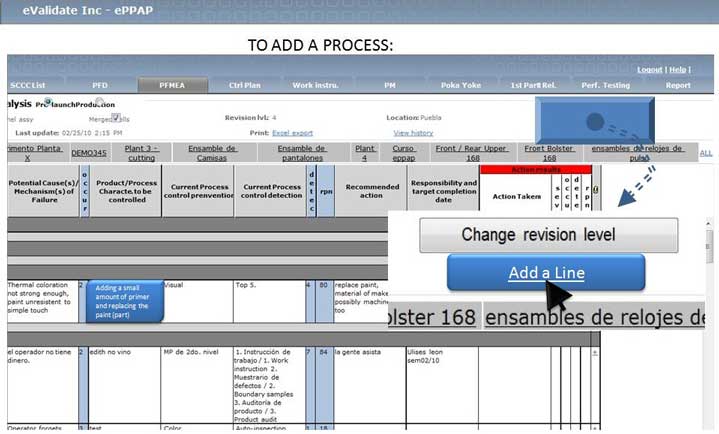Open the Ensamble de pantalones process
The width and height of the screenshot is (719, 434).
tap(302, 153)
